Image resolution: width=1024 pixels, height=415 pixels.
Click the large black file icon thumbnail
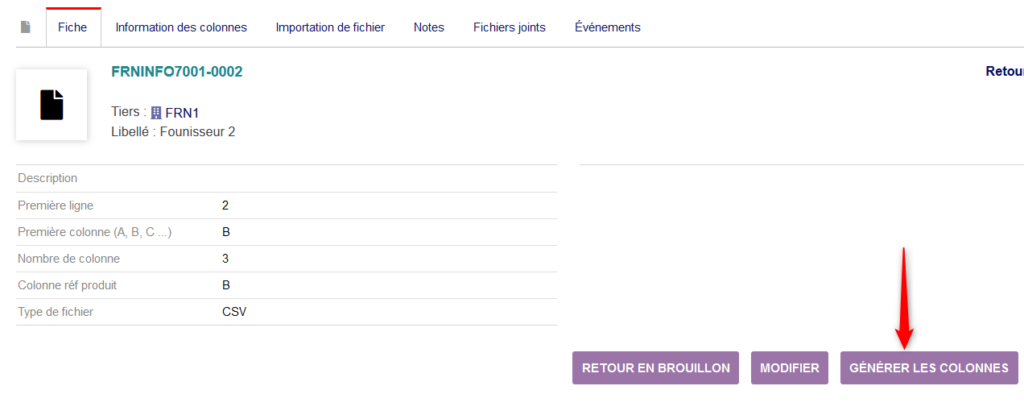click(52, 105)
